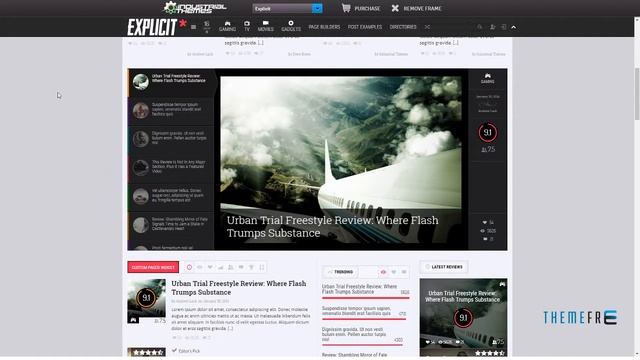Screen dimensions: 640x360
Task: Click the TRENDING widget label
Action: tap(340, 272)
